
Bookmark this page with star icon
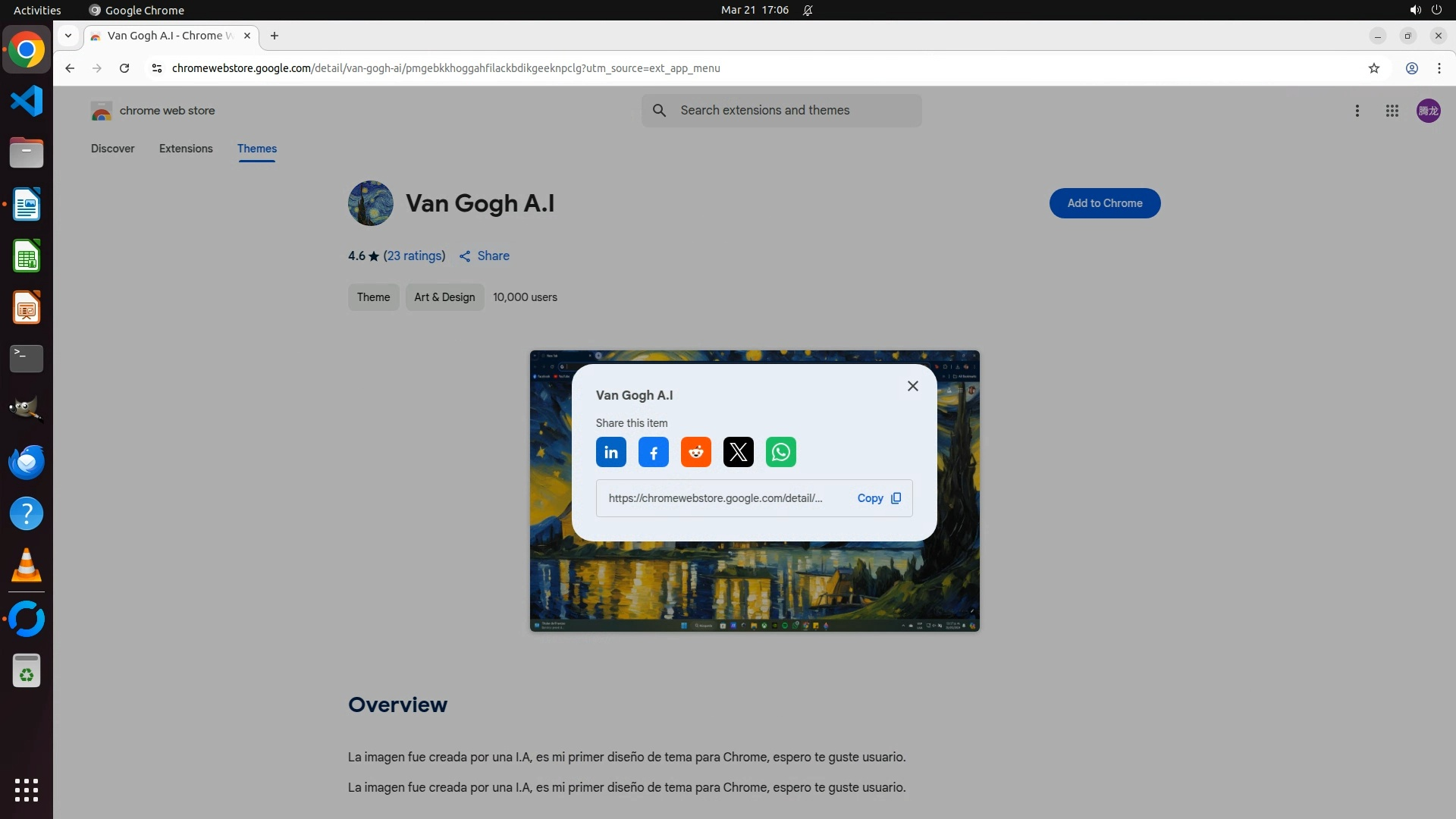(x=1373, y=68)
